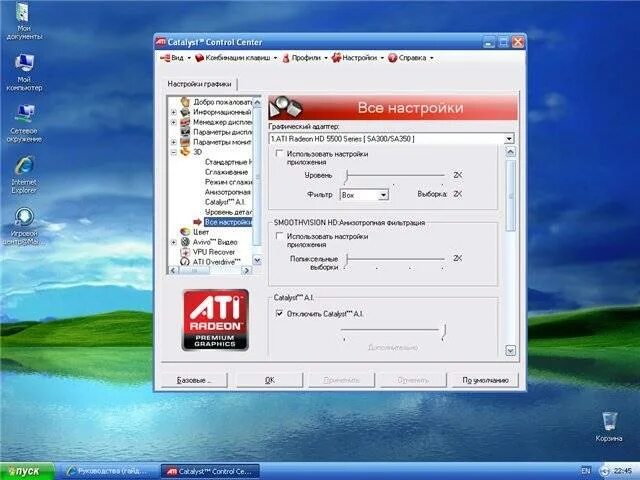Screen dimensions: 640x480
Task: Open the Вид menu
Action: (x=176, y=58)
